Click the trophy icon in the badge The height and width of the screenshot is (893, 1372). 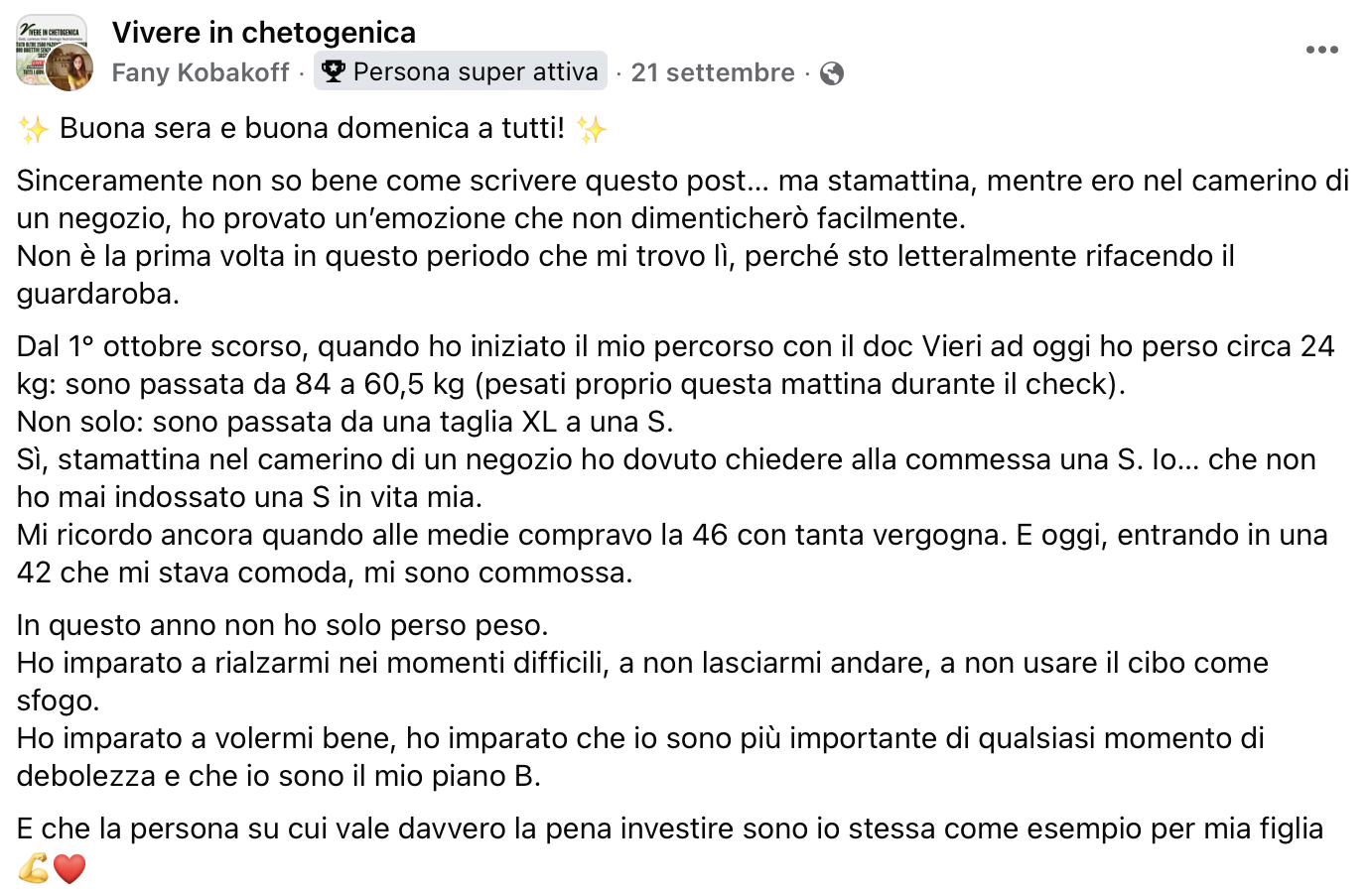(x=333, y=70)
